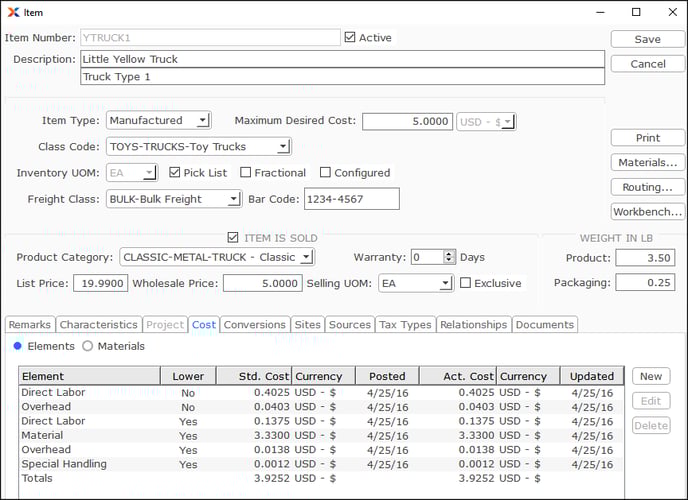Click the Totals row

(321, 479)
